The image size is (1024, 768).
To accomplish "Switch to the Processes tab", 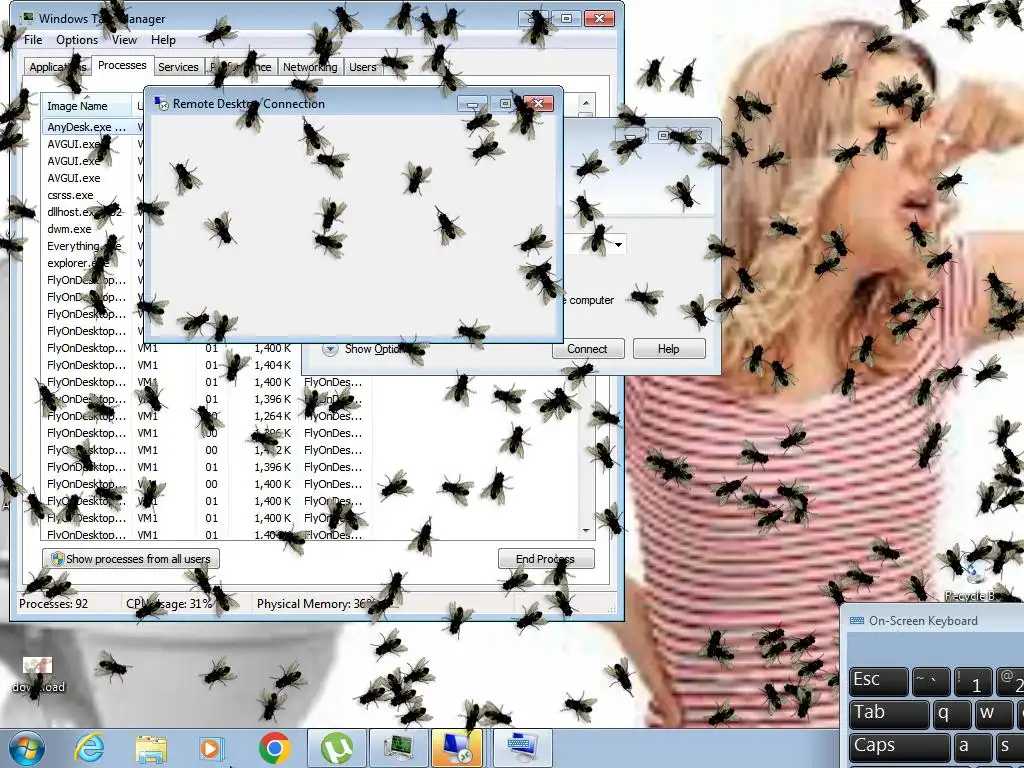I will click(122, 65).
